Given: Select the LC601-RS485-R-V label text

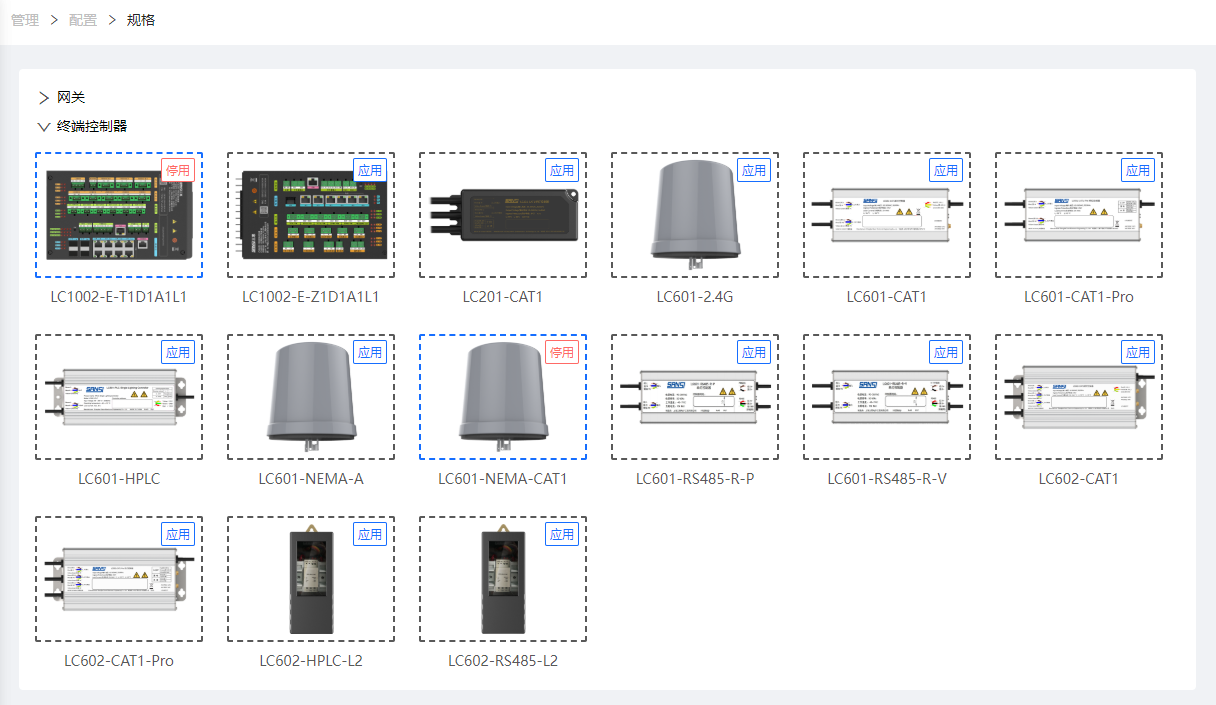Looking at the screenshot, I should 887,479.
